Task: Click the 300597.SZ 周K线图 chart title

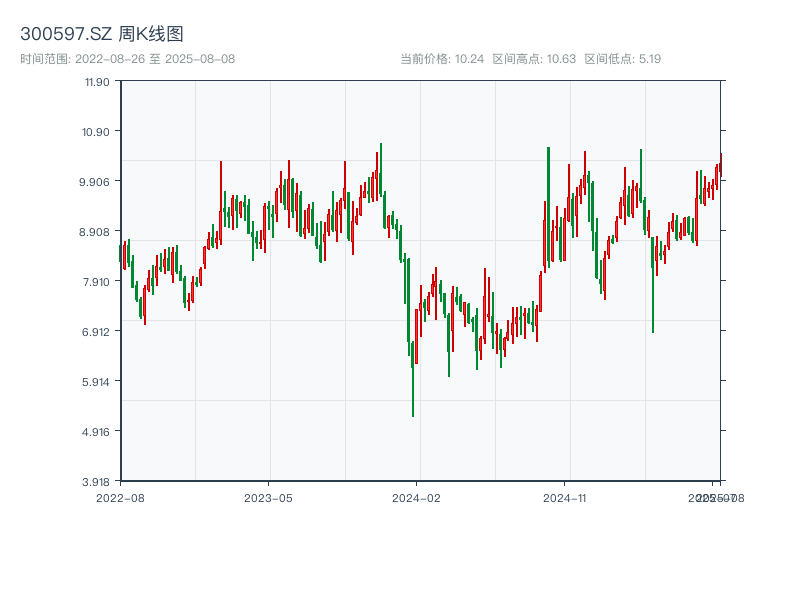Action: pyautogui.click(x=102, y=35)
